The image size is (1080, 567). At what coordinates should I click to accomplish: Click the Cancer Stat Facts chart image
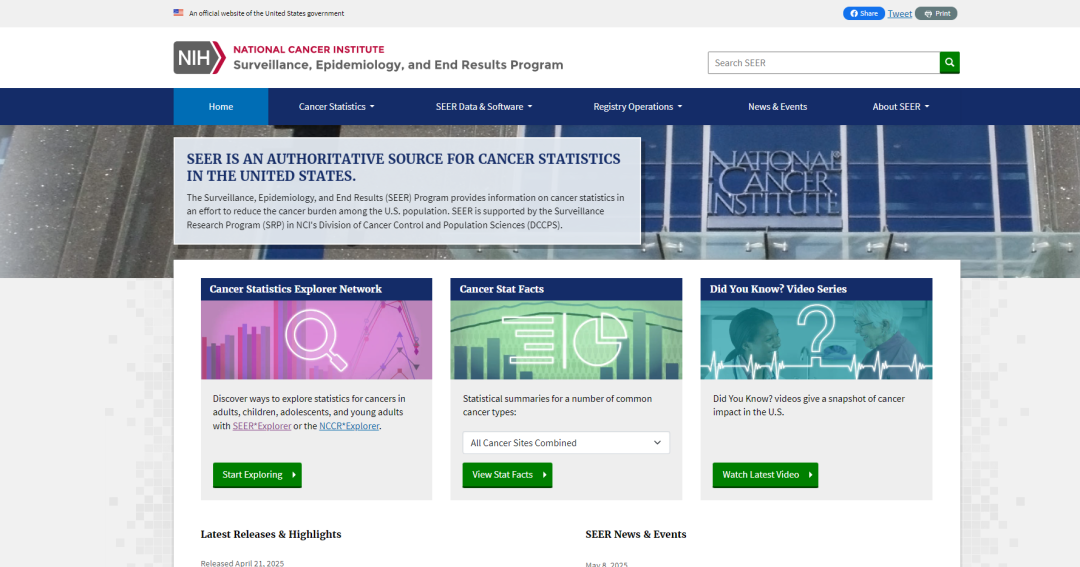pyautogui.click(x=566, y=340)
